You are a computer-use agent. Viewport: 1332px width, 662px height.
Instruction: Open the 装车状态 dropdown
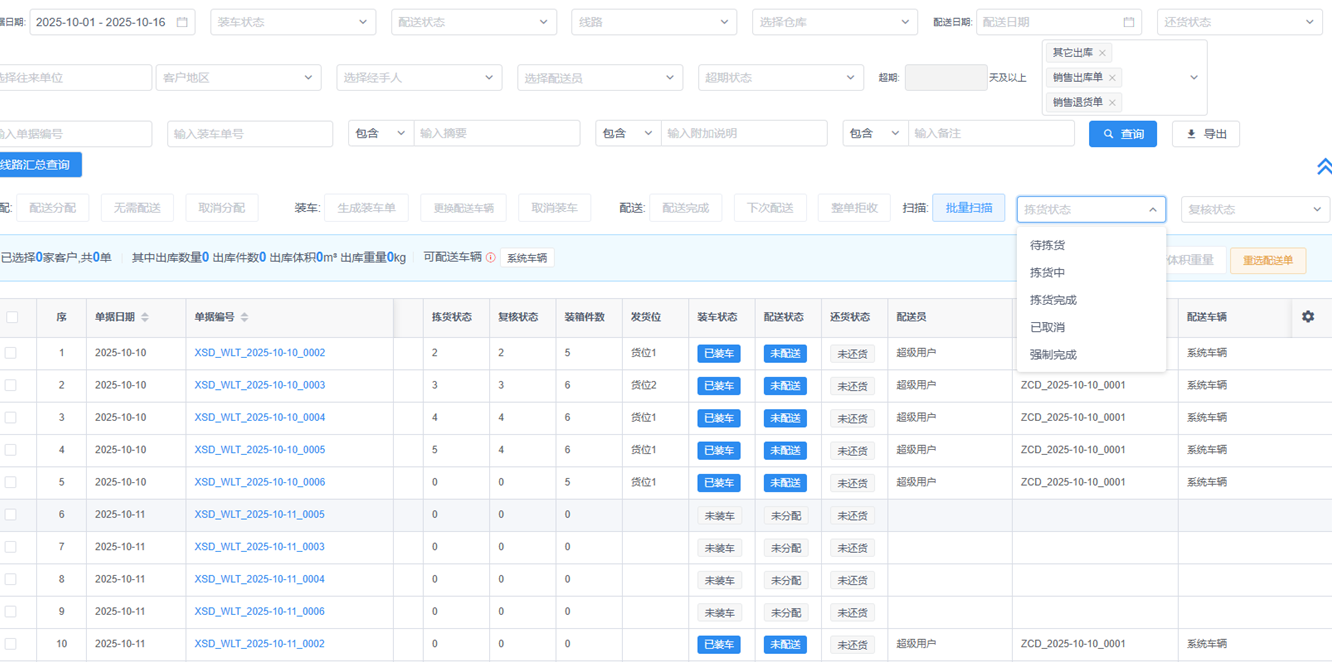click(x=293, y=22)
